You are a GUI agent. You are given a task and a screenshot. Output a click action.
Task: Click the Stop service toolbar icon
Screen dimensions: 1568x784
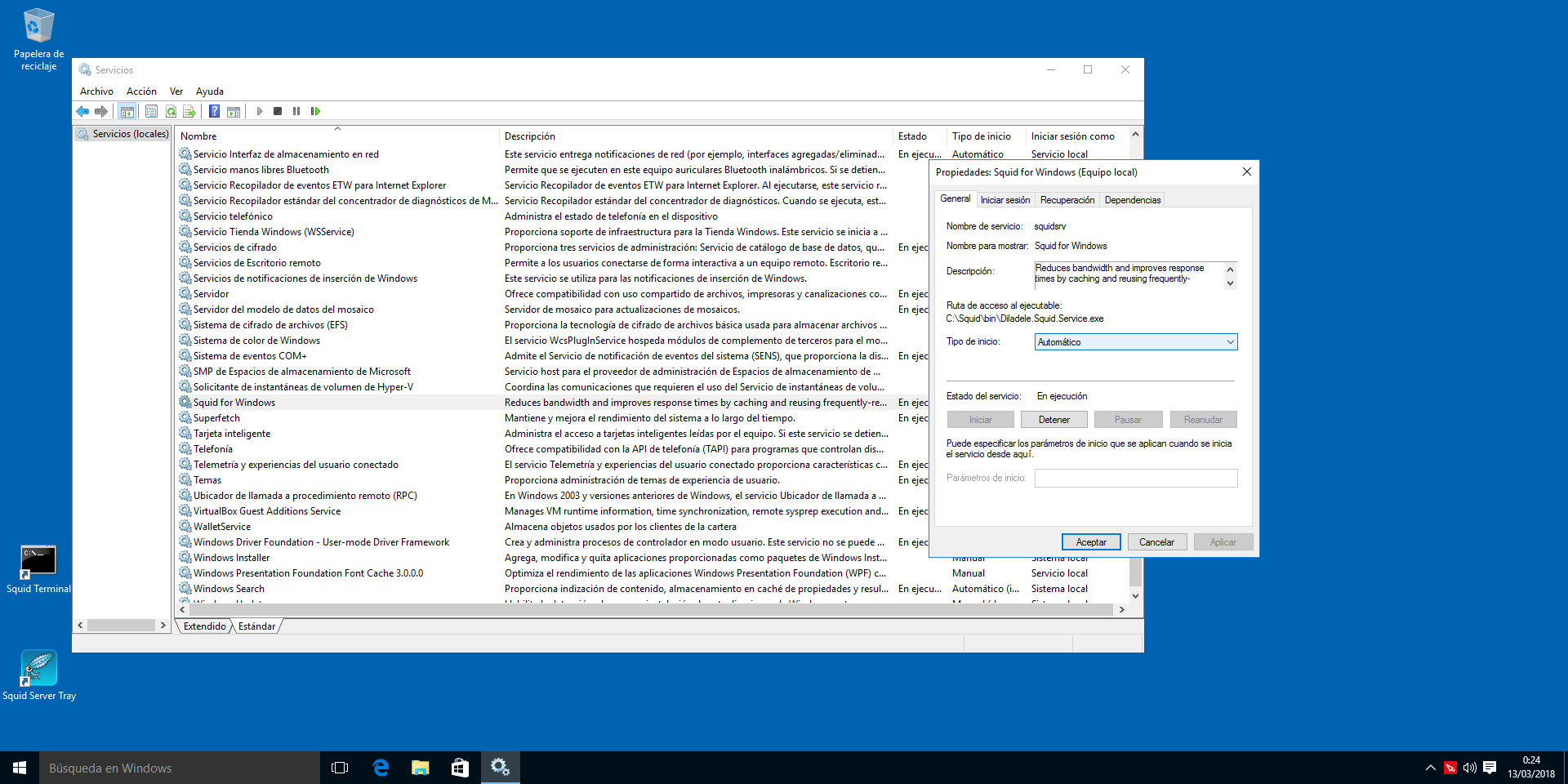(278, 111)
